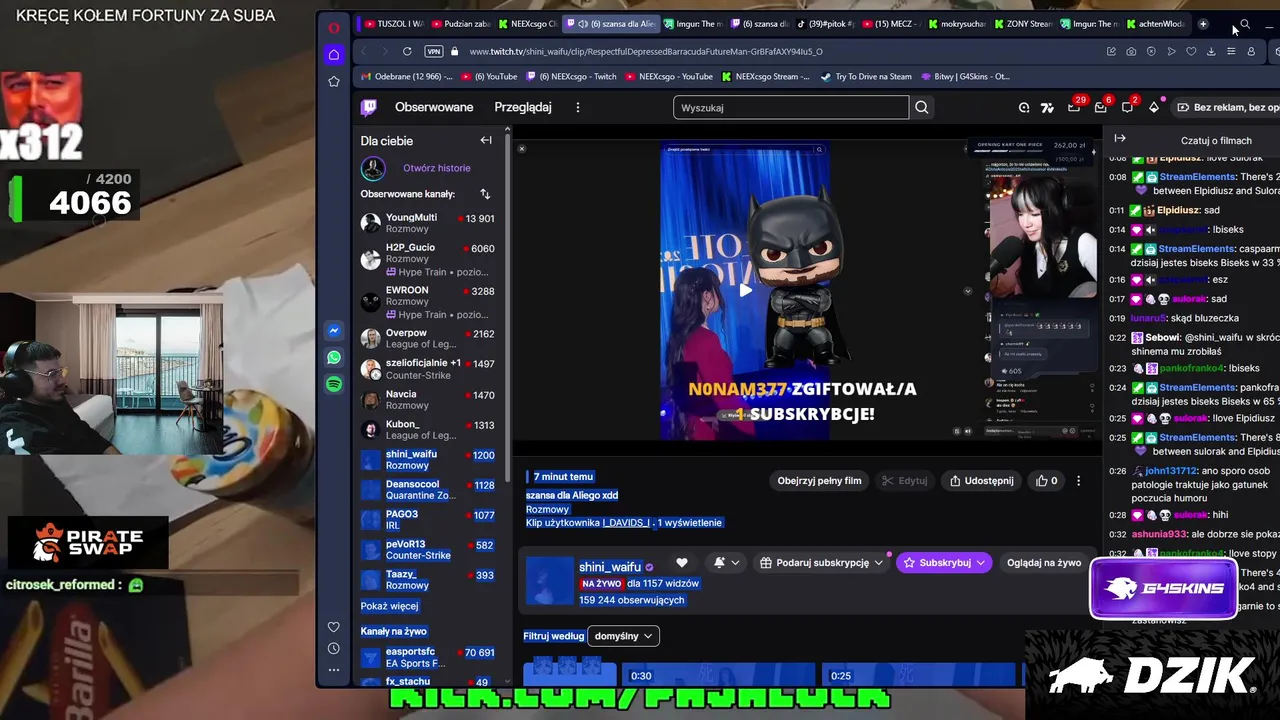Open Prime loot icon with 29 badge
Screen dimensions: 1280x720
[1075, 106]
